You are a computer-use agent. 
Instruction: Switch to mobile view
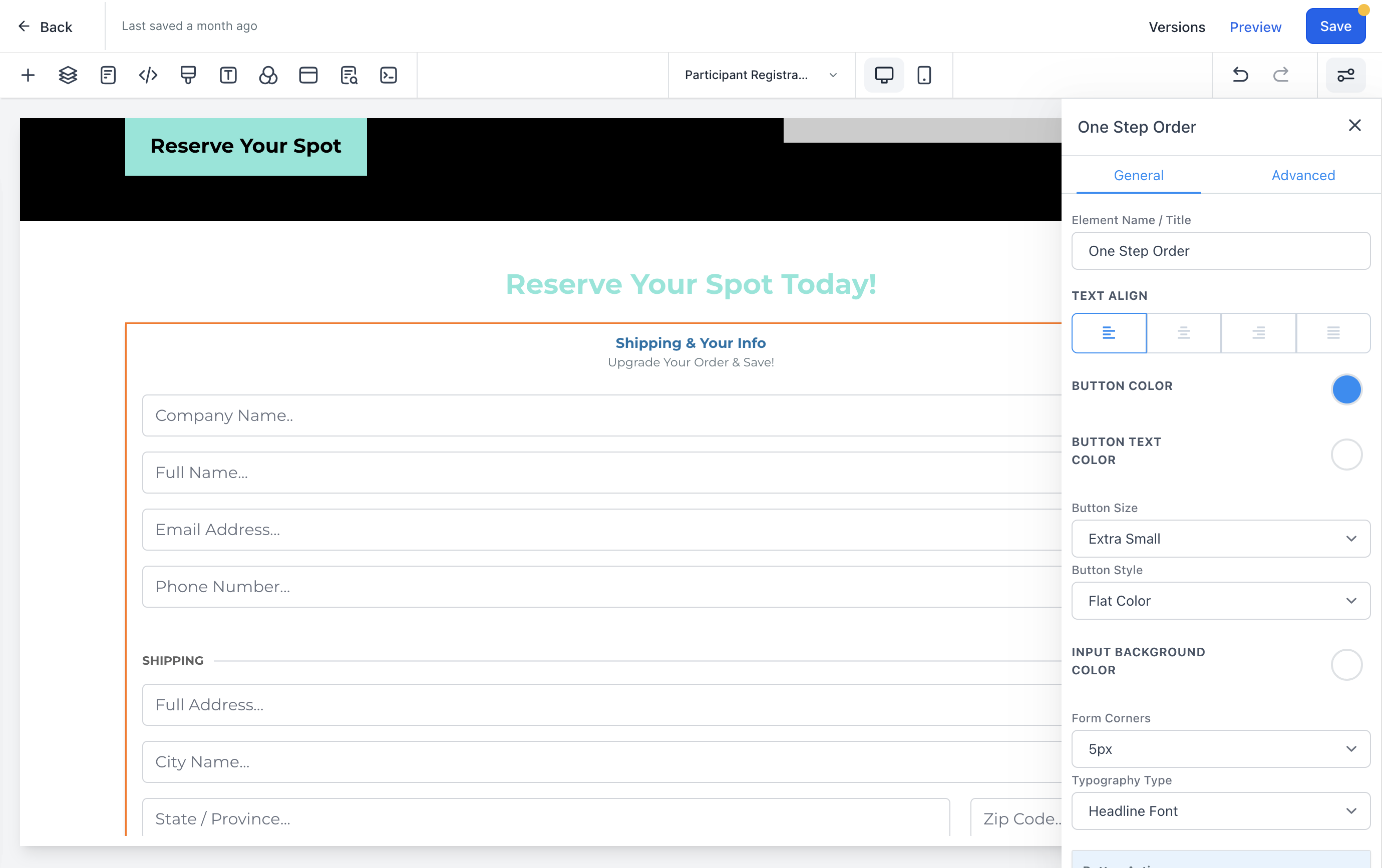(924, 75)
